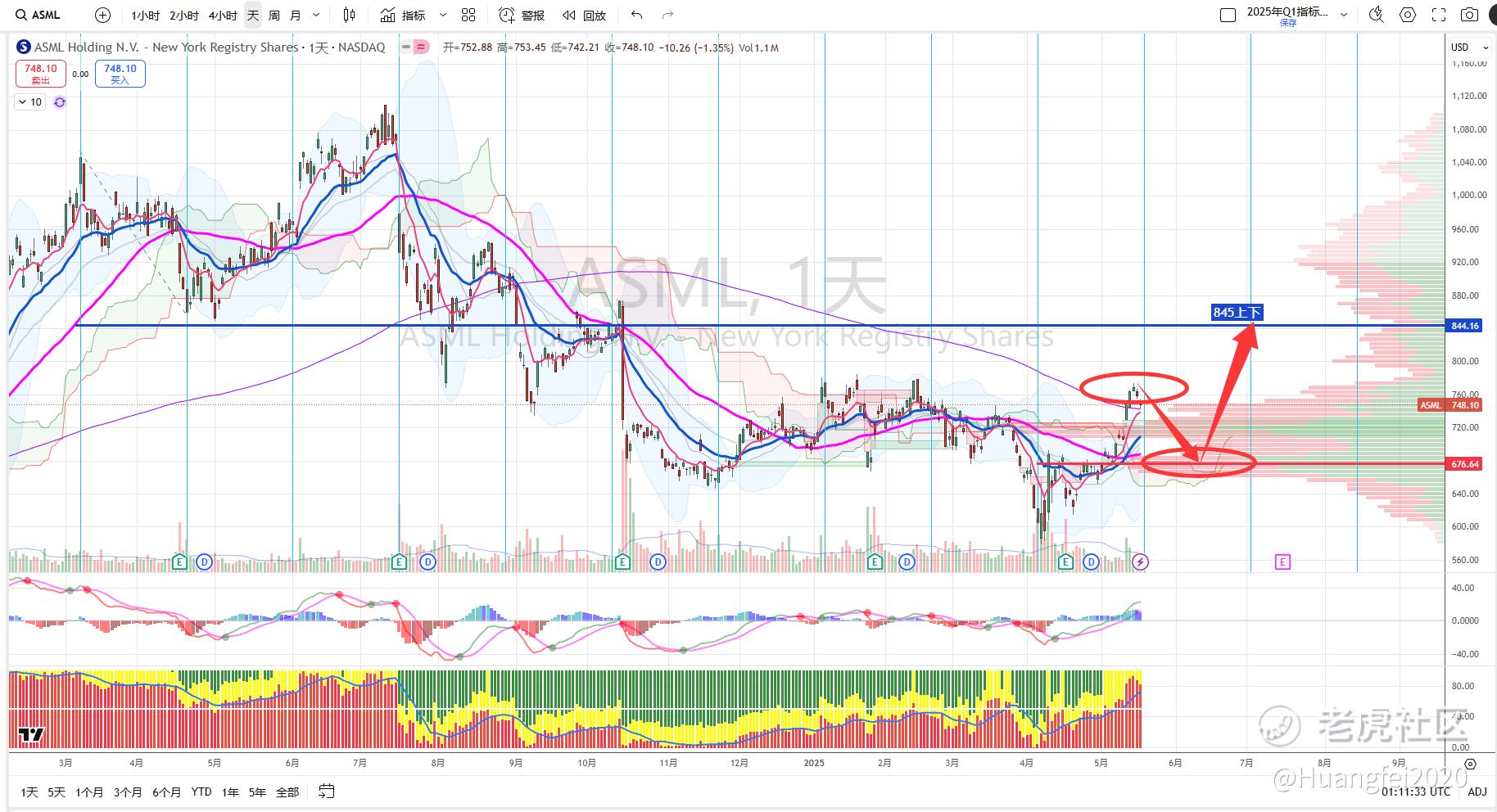Open the go-to-date calendar icon
Viewport: 1497px width, 812px height.
[326, 792]
